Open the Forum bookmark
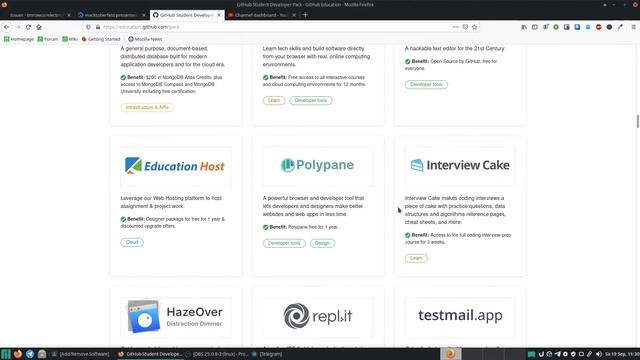This screenshot has height=360, width=640. tap(48, 39)
